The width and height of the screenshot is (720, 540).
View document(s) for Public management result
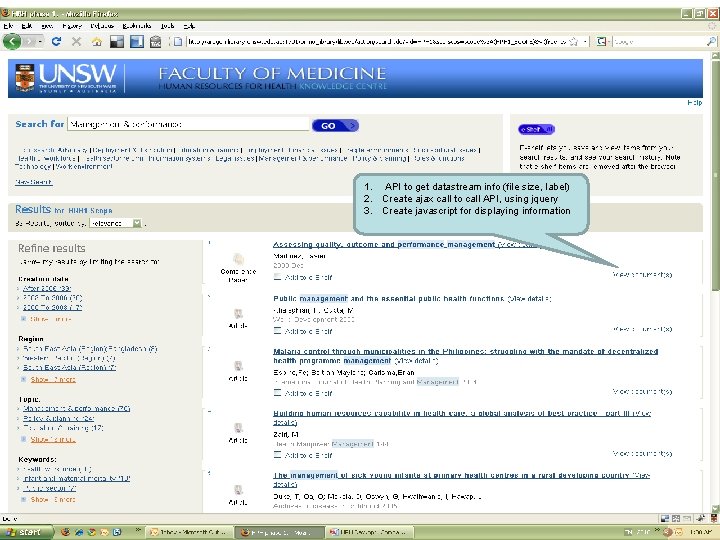(x=642, y=329)
